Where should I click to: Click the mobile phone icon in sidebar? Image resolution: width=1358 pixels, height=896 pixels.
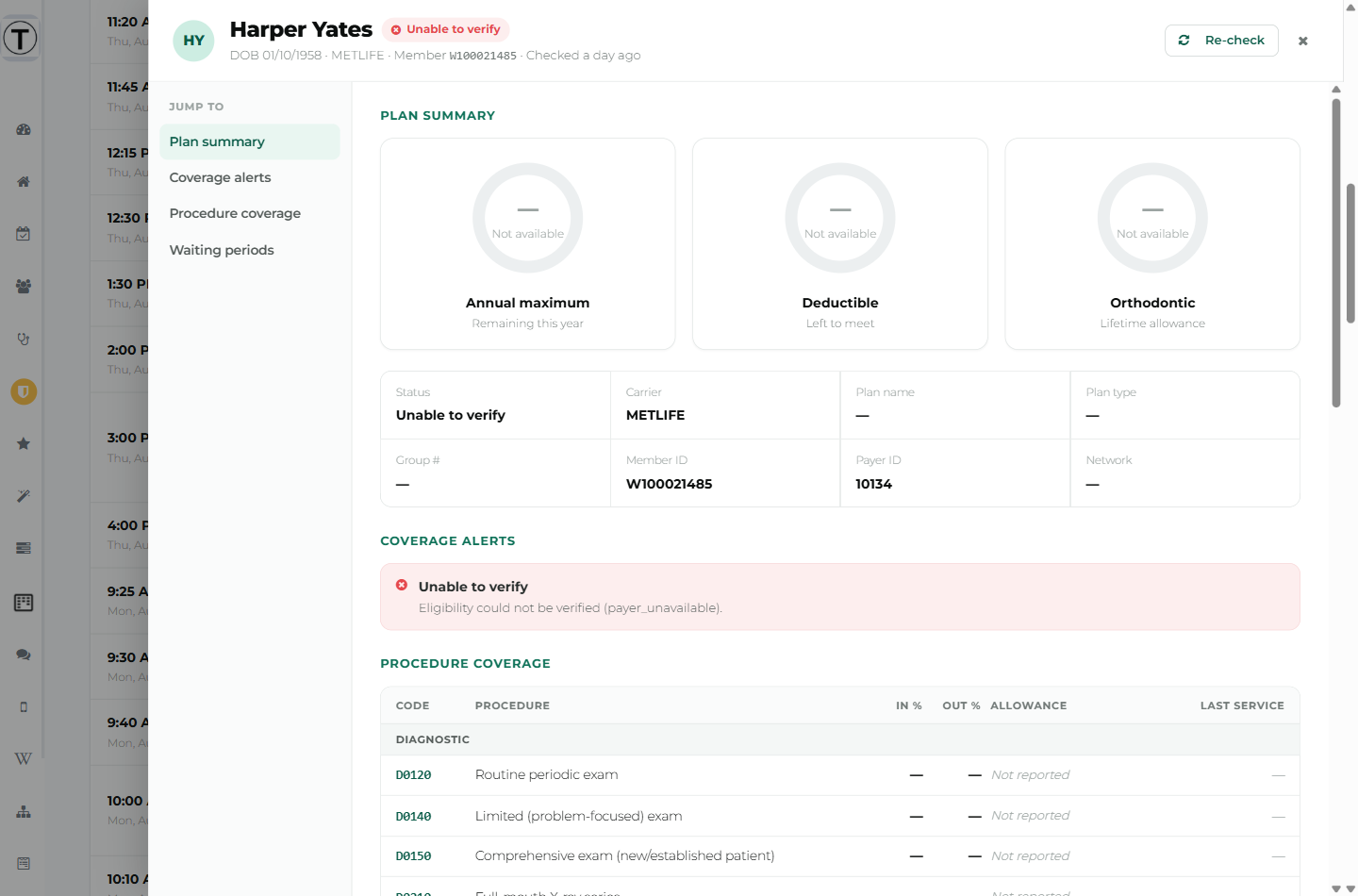[x=24, y=706]
